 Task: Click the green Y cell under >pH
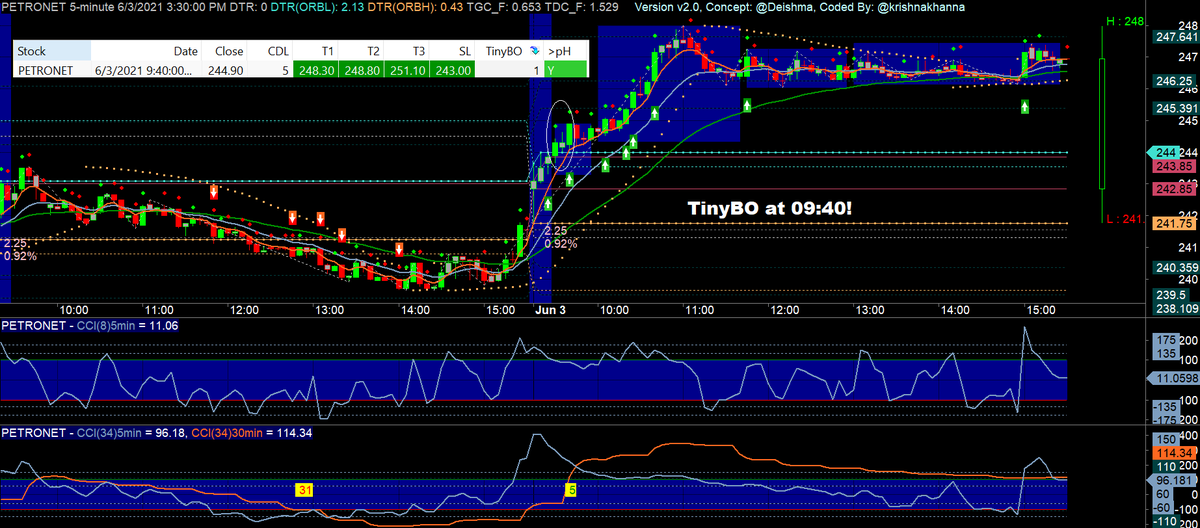tap(566, 70)
